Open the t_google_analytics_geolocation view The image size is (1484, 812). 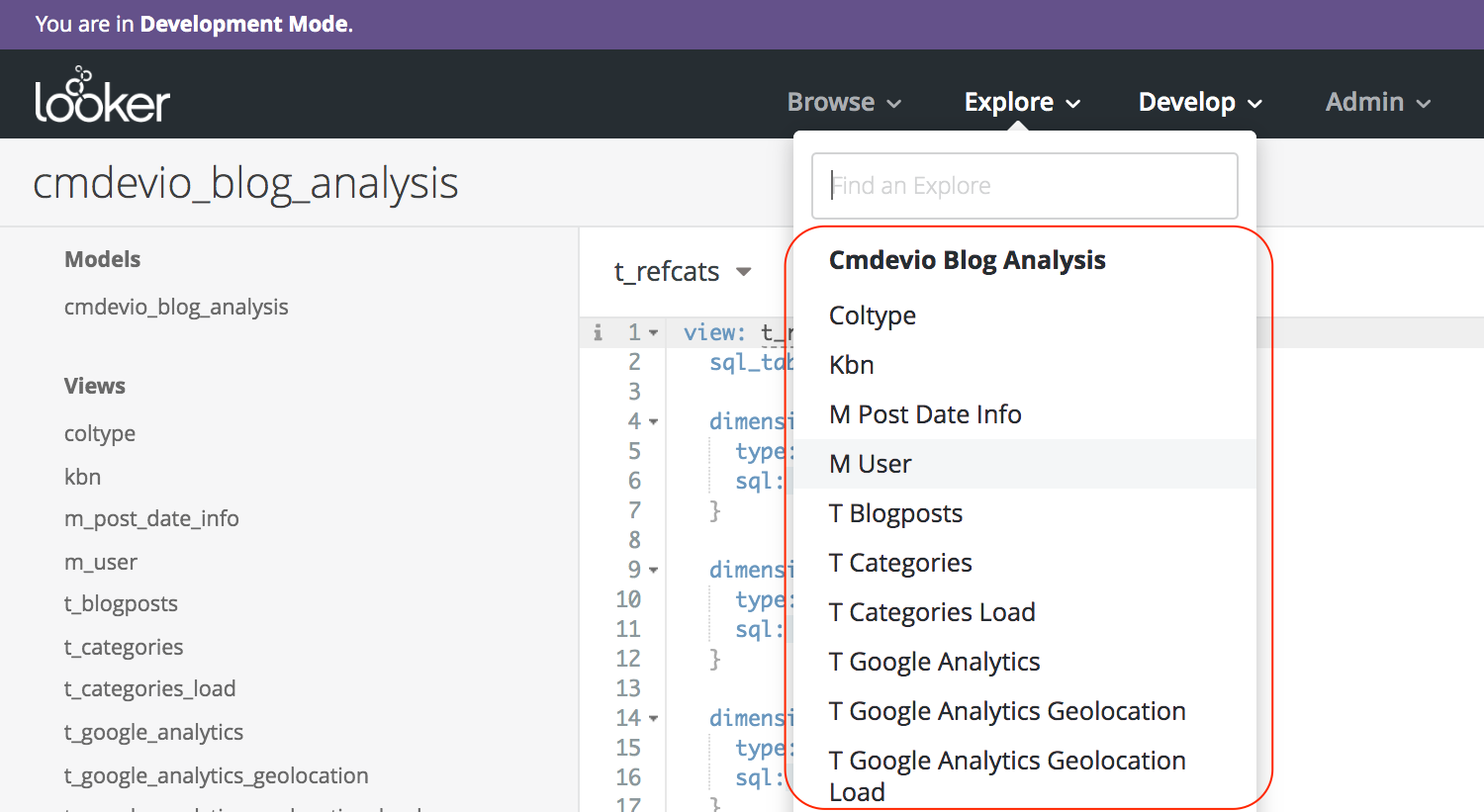coord(217,775)
